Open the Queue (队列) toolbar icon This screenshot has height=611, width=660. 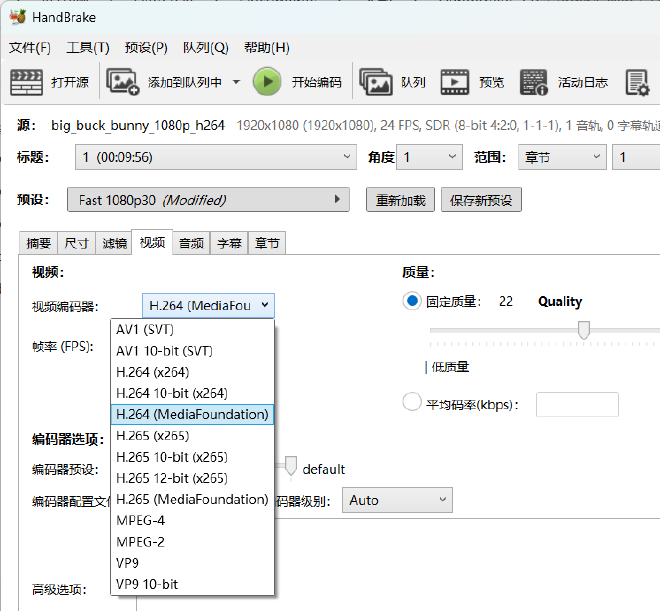click(375, 82)
